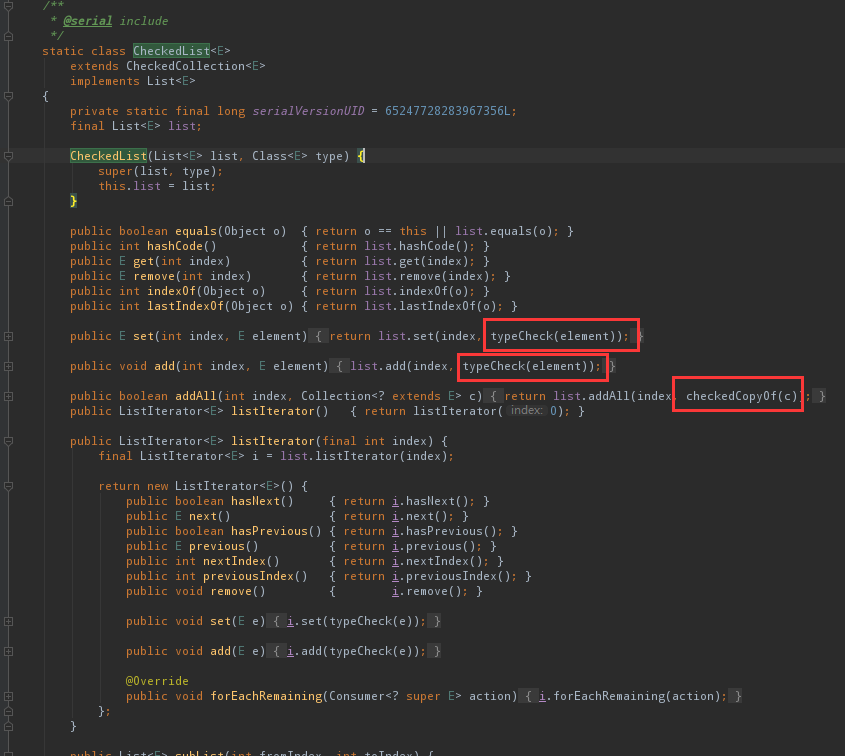
Task: Click the @serial Javadoc tag
Action: pos(88,21)
